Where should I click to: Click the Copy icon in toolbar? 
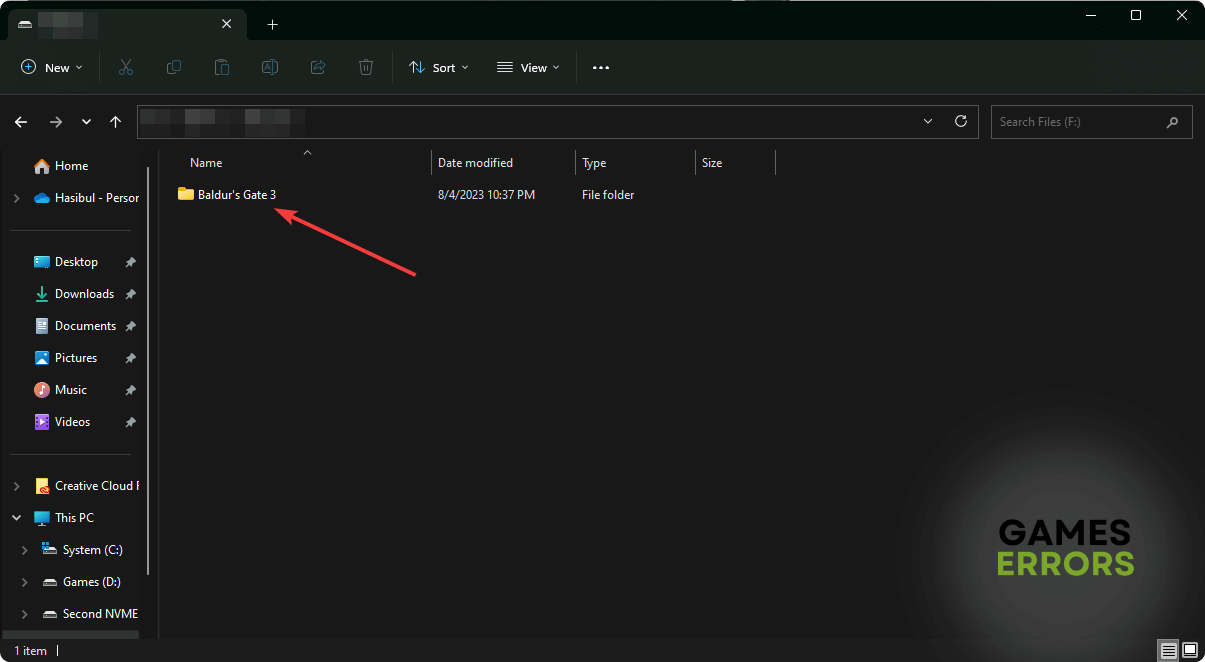pos(174,67)
